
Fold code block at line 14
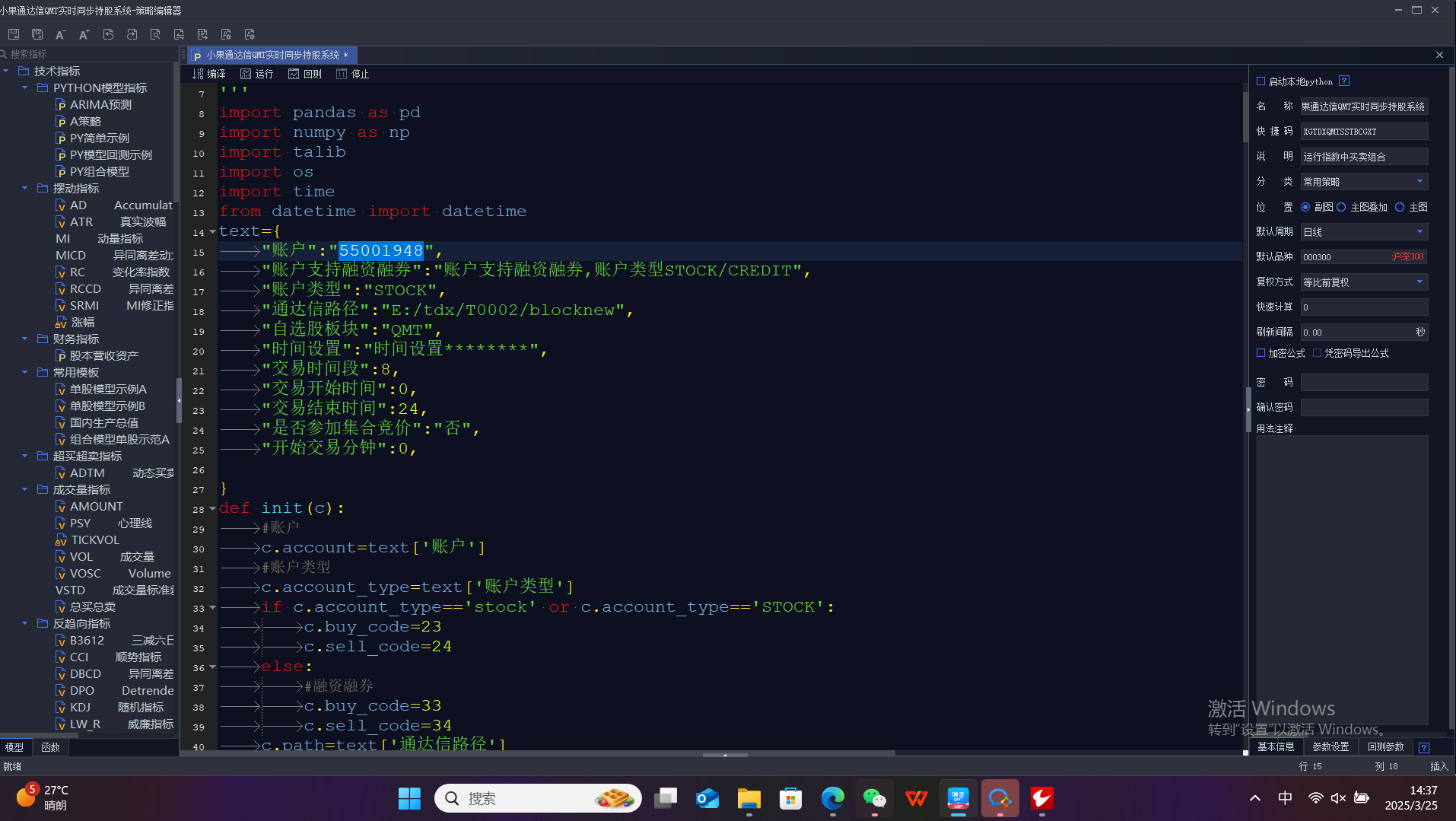(212, 231)
